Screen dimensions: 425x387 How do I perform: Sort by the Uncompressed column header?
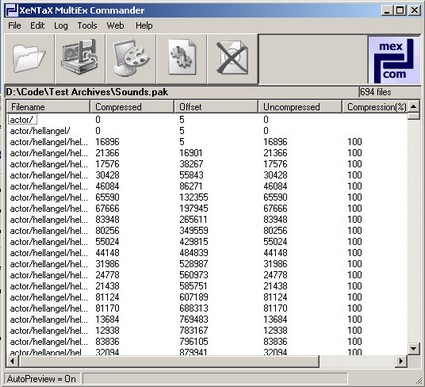(x=300, y=107)
